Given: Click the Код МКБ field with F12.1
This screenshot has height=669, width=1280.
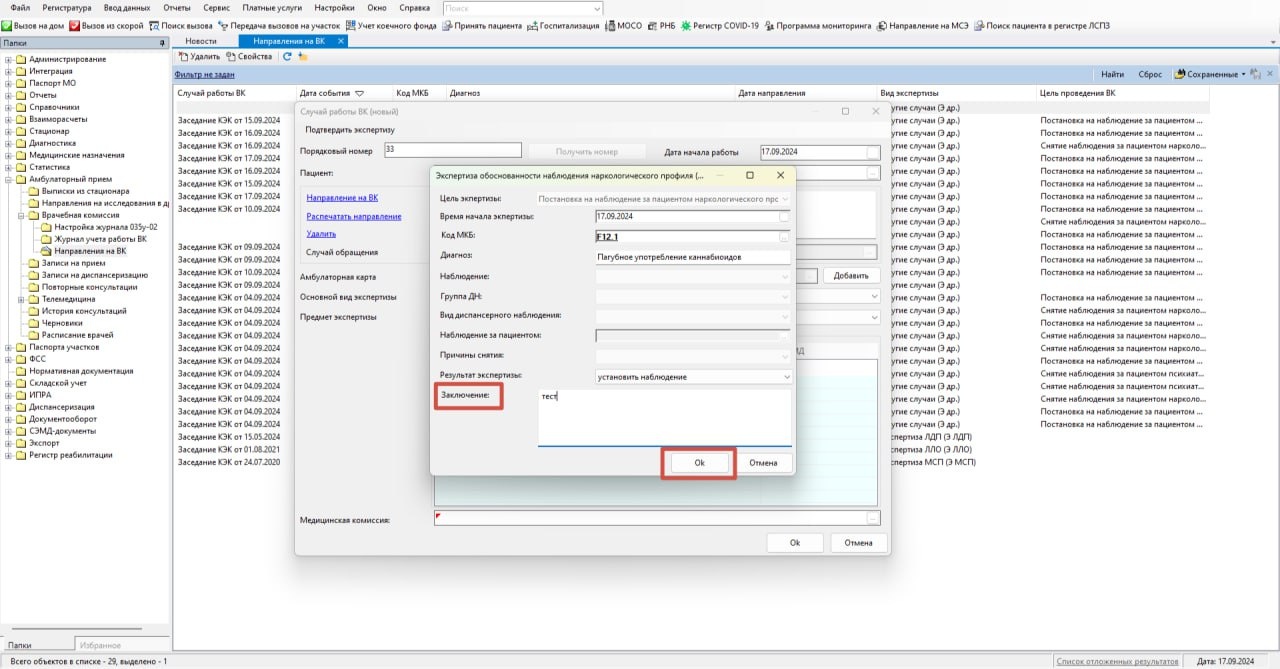Looking at the screenshot, I should 692,237.
